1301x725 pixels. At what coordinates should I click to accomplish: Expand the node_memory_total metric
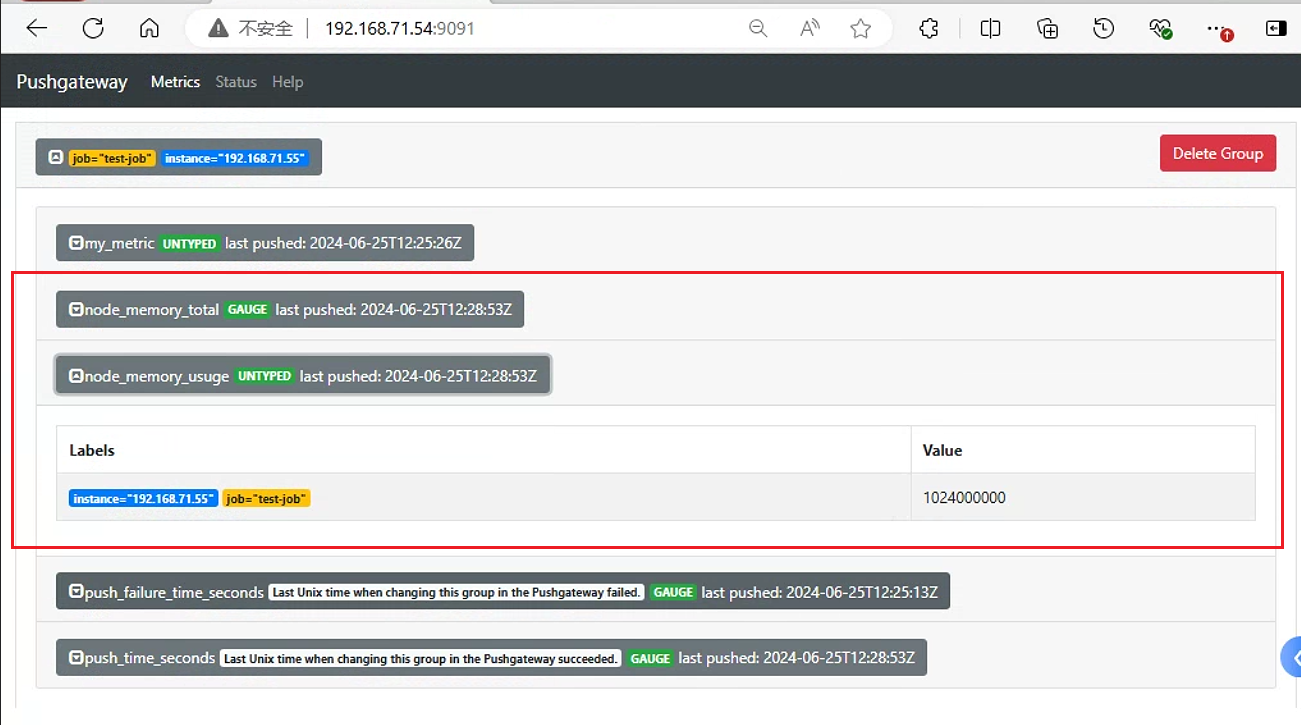pos(290,310)
